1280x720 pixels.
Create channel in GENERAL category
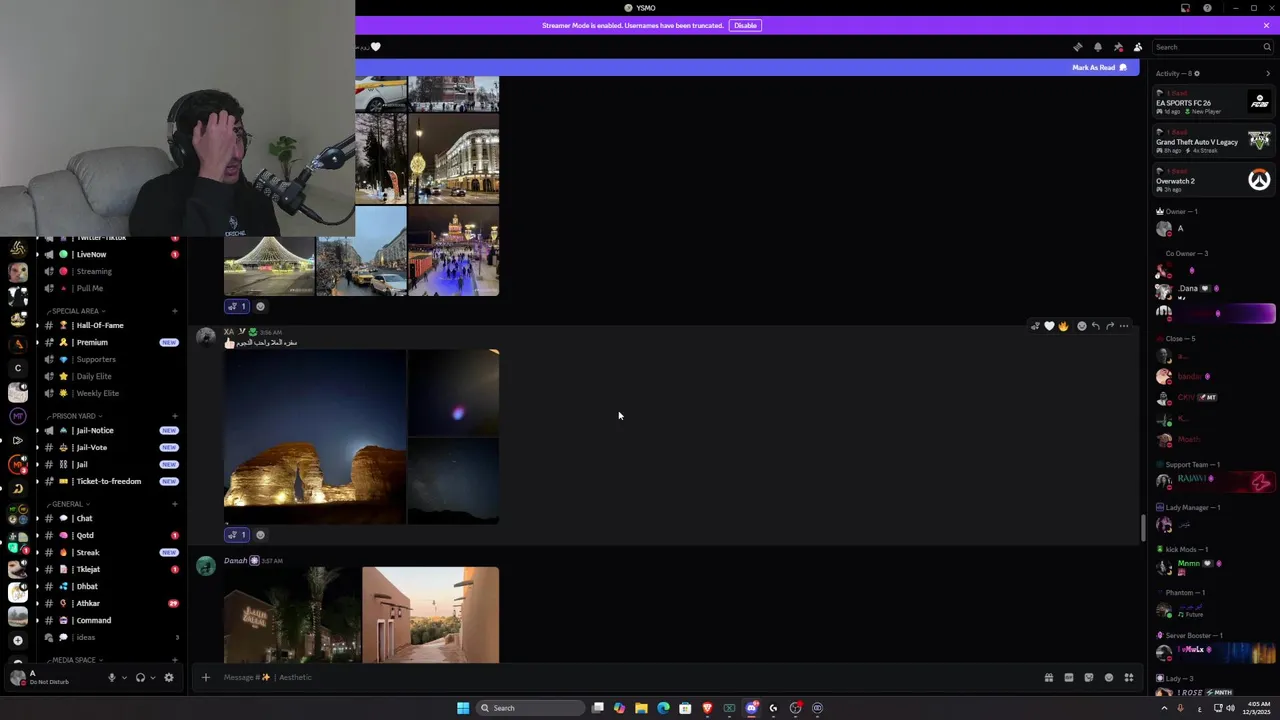click(x=175, y=504)
